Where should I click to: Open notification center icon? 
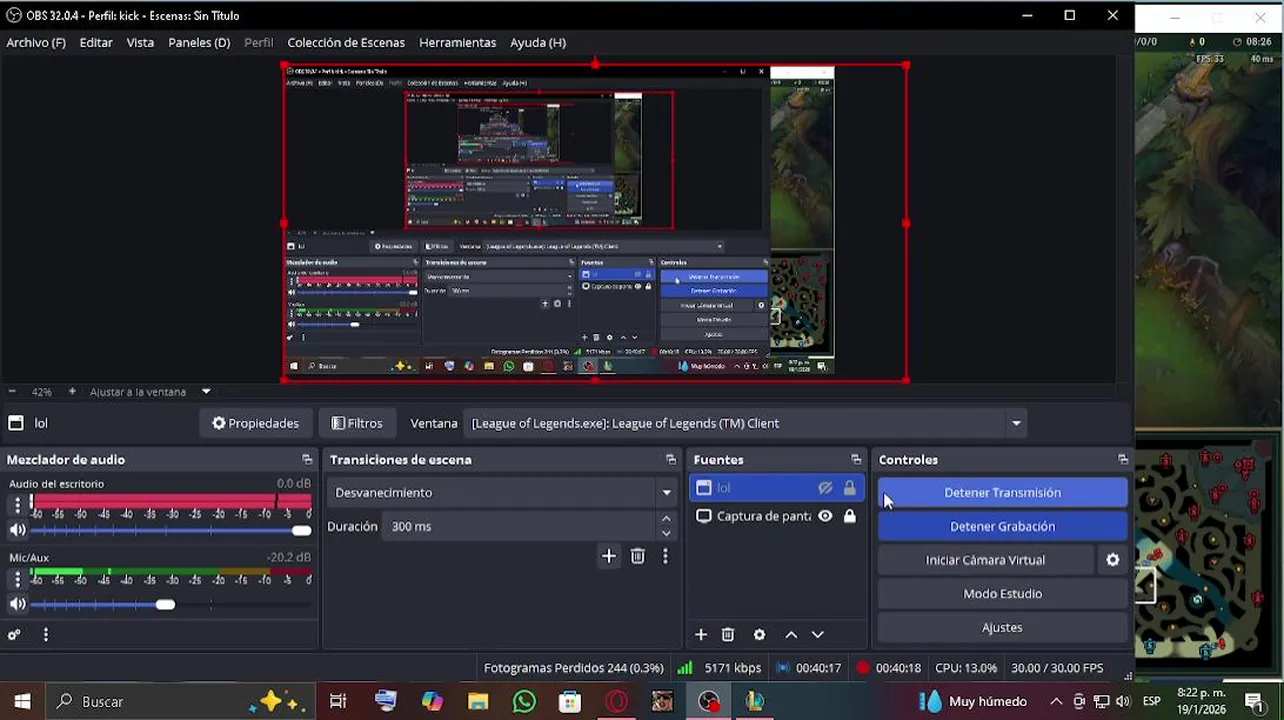(1255, 702)
